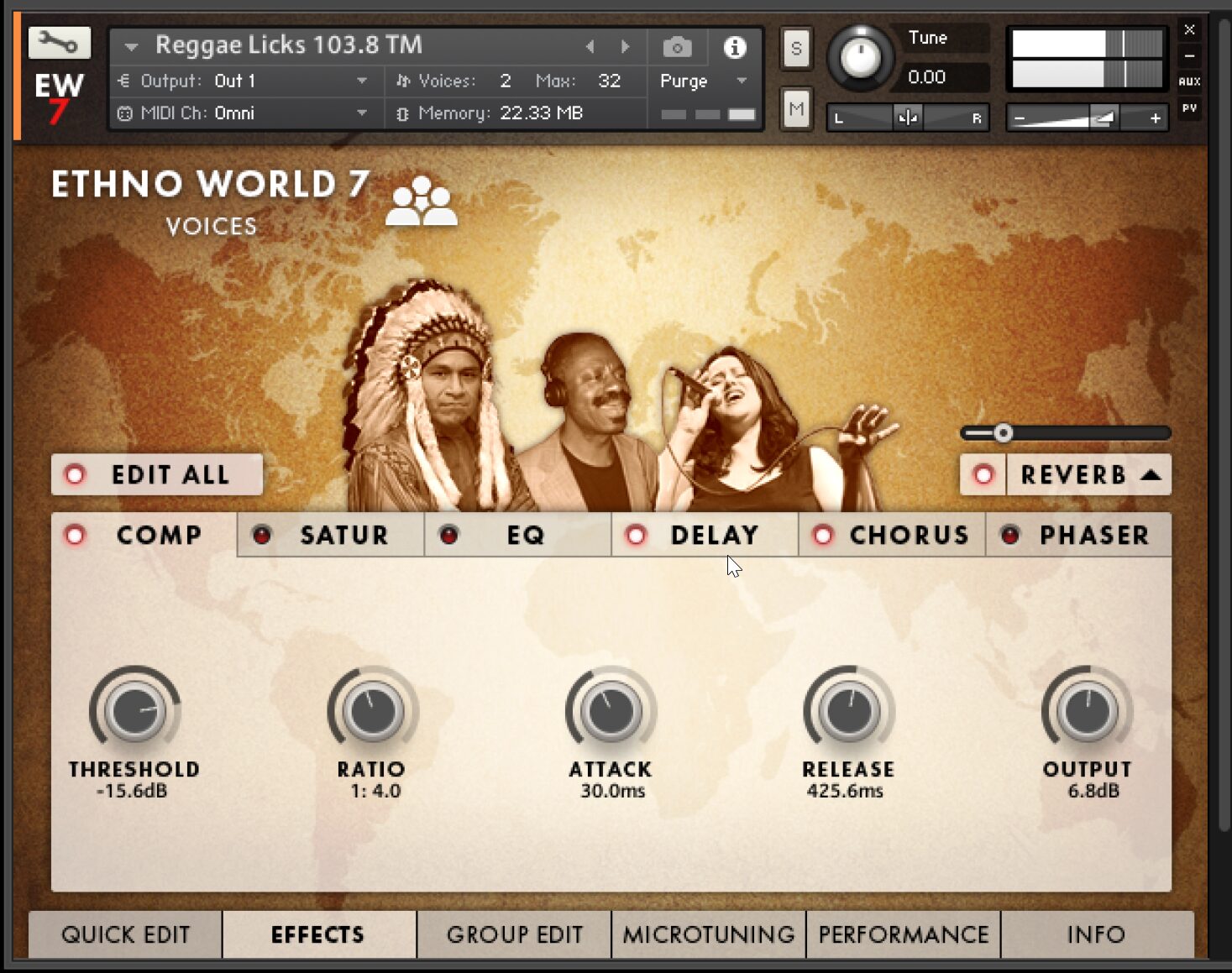Toggle the CHORUS power LED
The image size is (1232, 973).
[823, 536]
